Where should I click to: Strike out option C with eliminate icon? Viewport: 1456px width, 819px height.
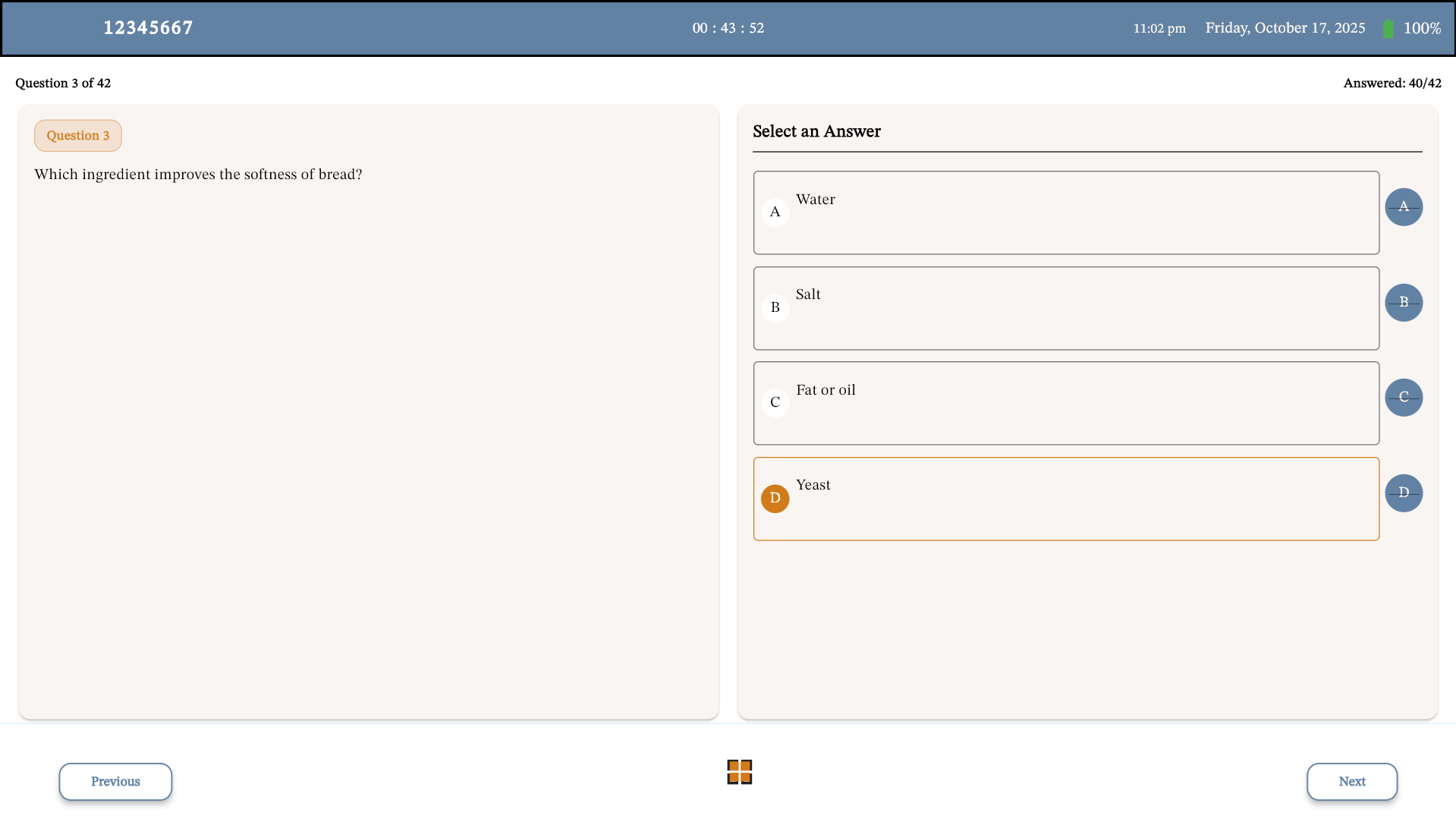point(1403,398)
